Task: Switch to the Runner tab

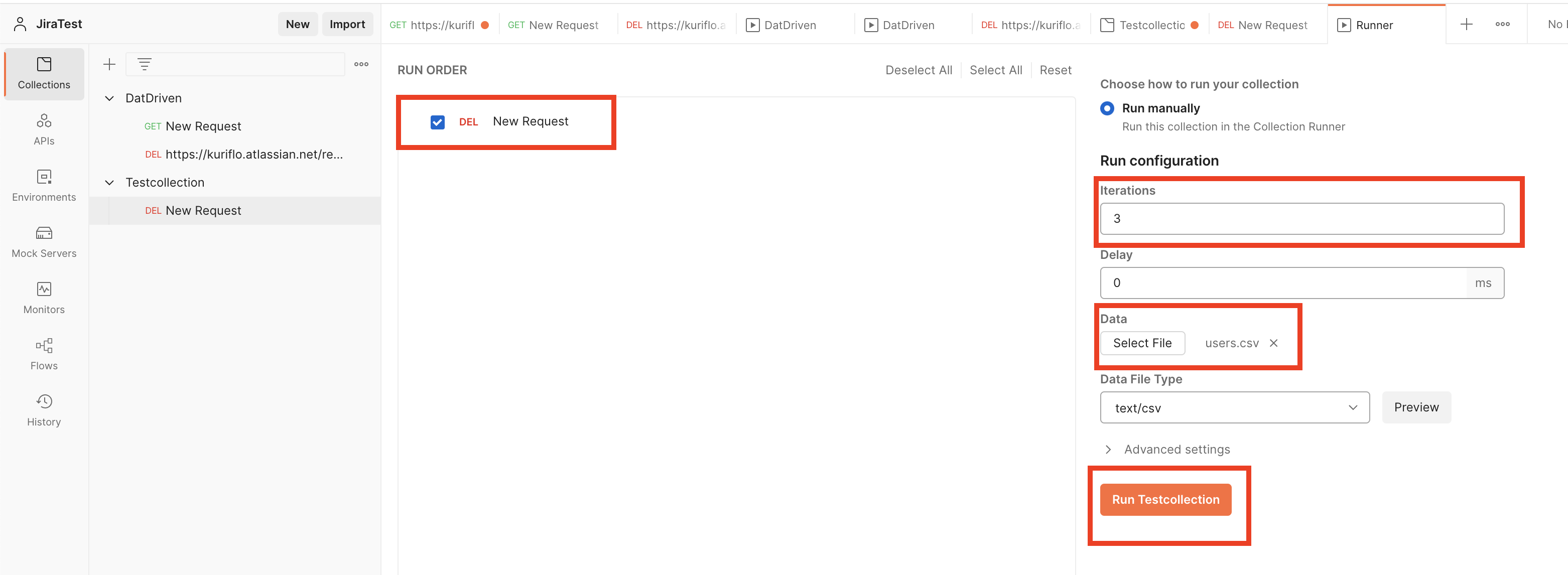Action: coord(1373,25)
